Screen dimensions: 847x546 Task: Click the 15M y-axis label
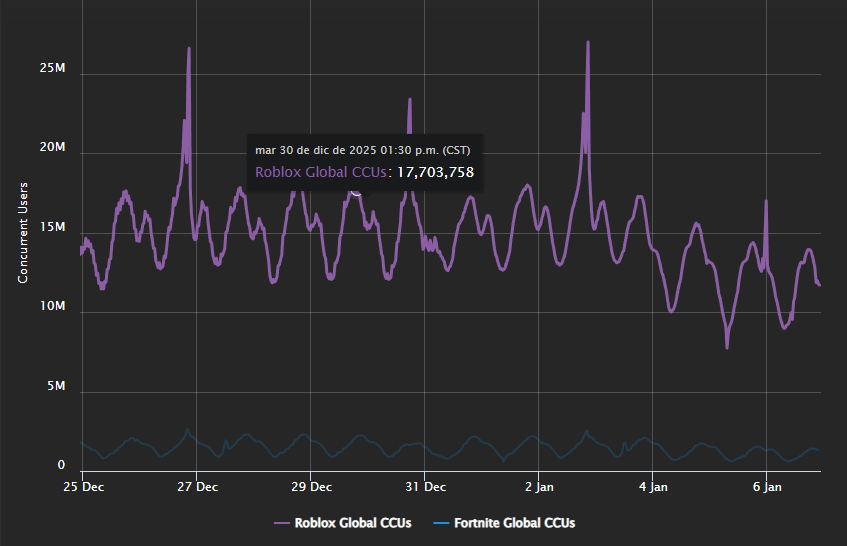52,226
